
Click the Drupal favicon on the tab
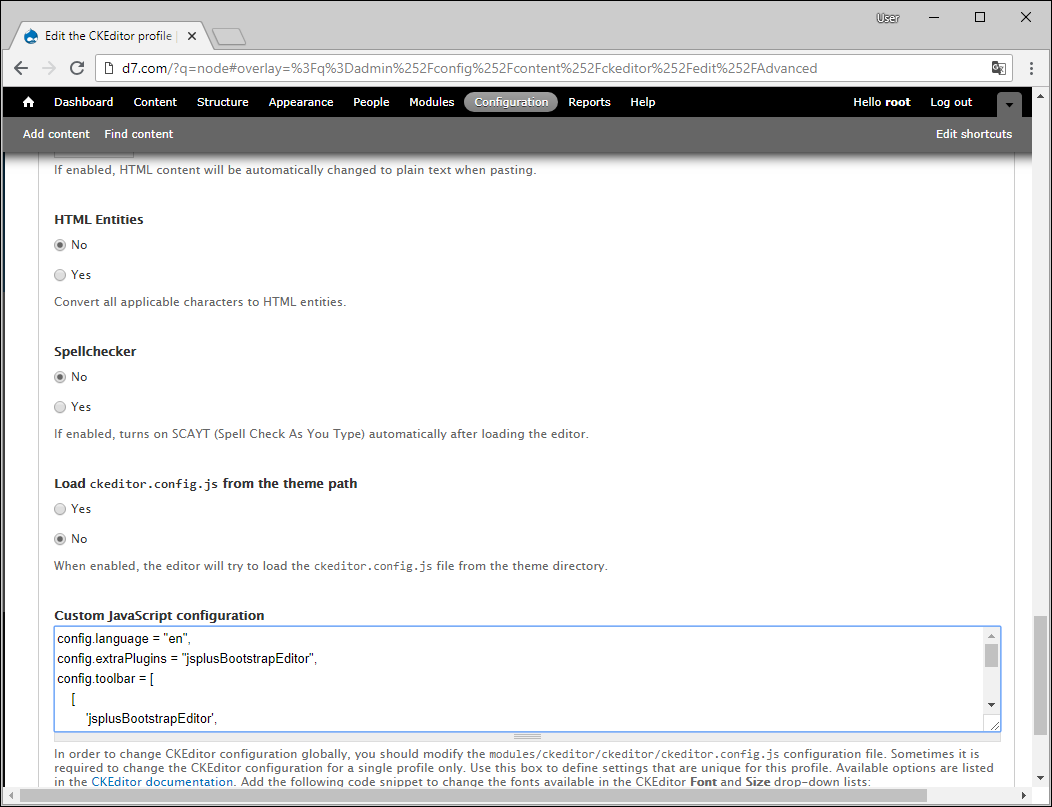pyautogui.click(x=31, y=36)
